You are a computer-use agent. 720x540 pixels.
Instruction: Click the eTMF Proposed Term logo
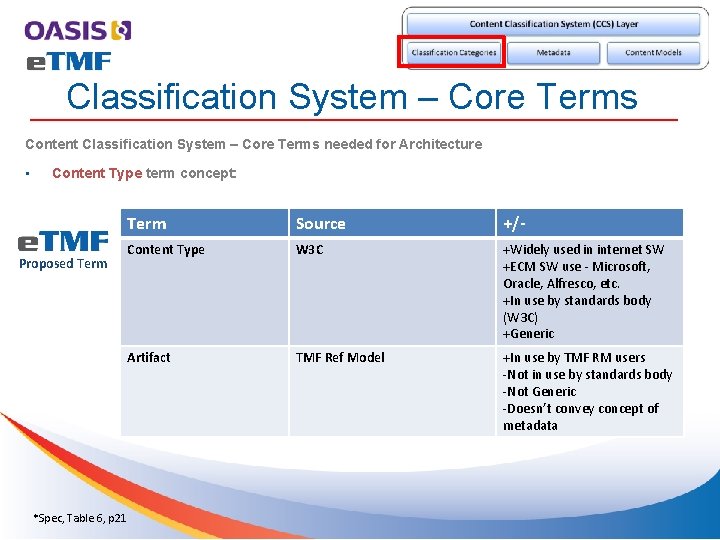[63, 250]
